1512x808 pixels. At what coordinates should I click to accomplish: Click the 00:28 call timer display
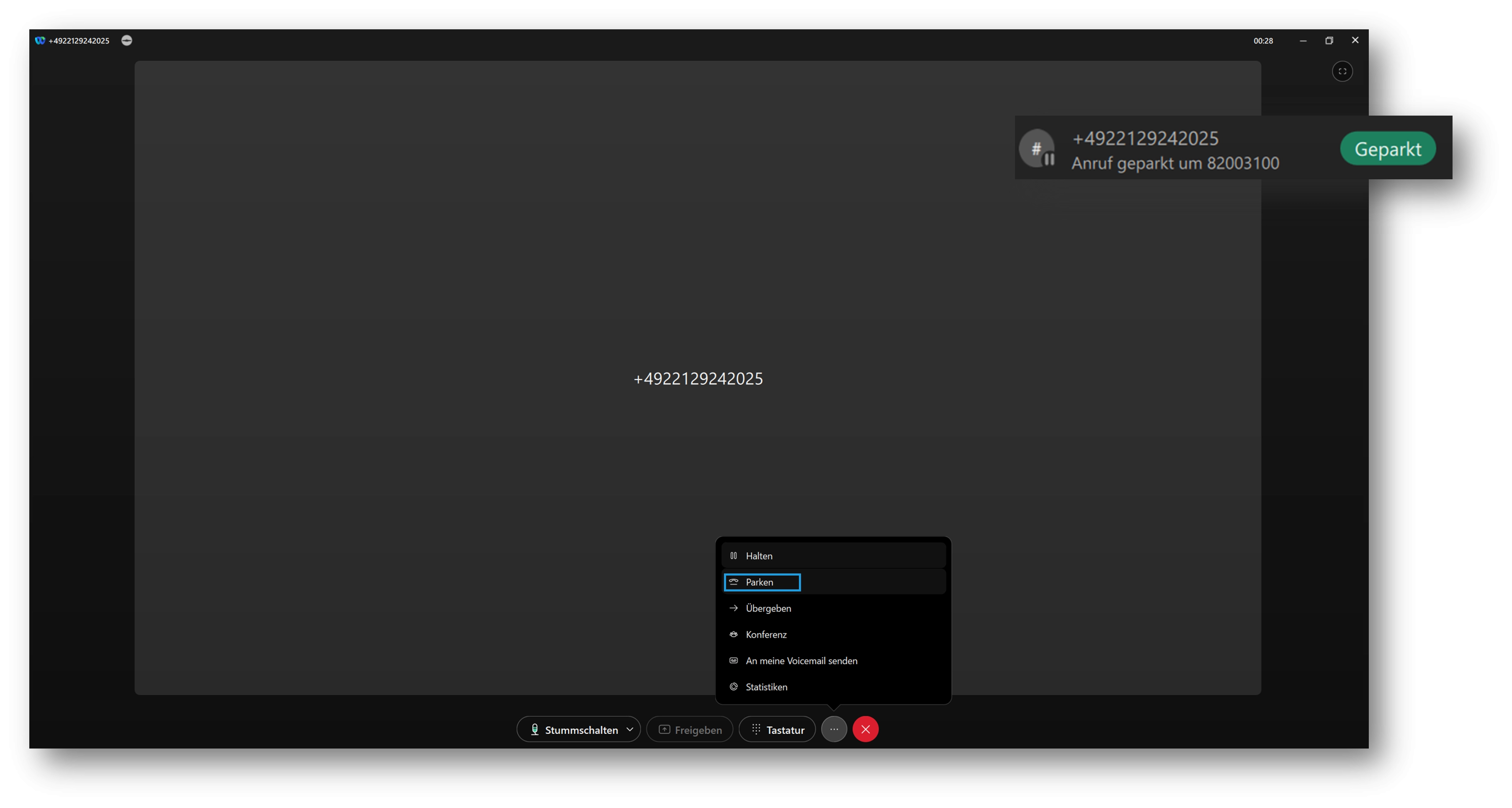click(x=1263, y=41)
